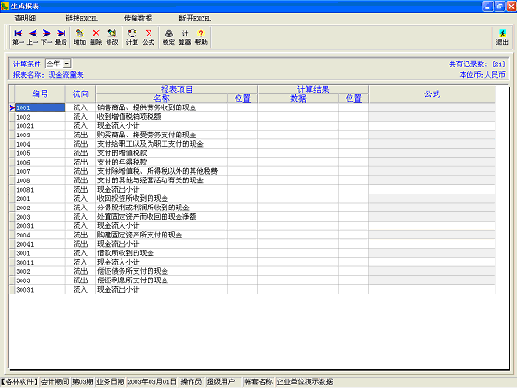This screenshot has width=517, height=388.
Task: Click name cell 处置固定资产而收回的现金净额
Action: click(x=161, y=217)
